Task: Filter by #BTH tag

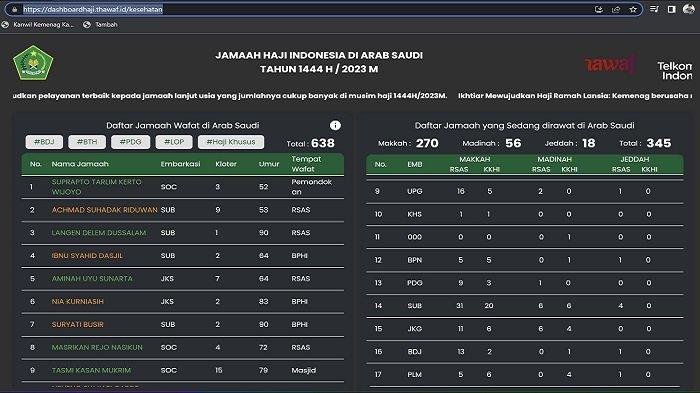Action: click(87, 142)
